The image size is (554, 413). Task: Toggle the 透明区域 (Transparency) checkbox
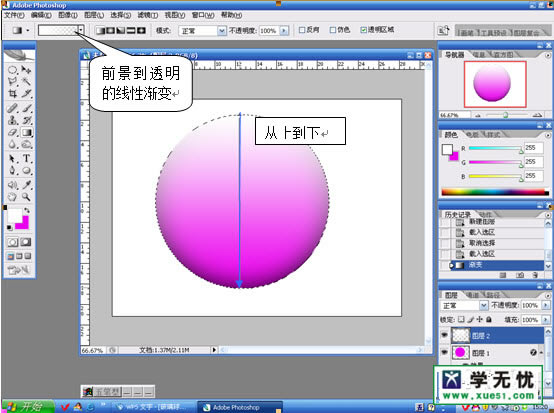363,30
